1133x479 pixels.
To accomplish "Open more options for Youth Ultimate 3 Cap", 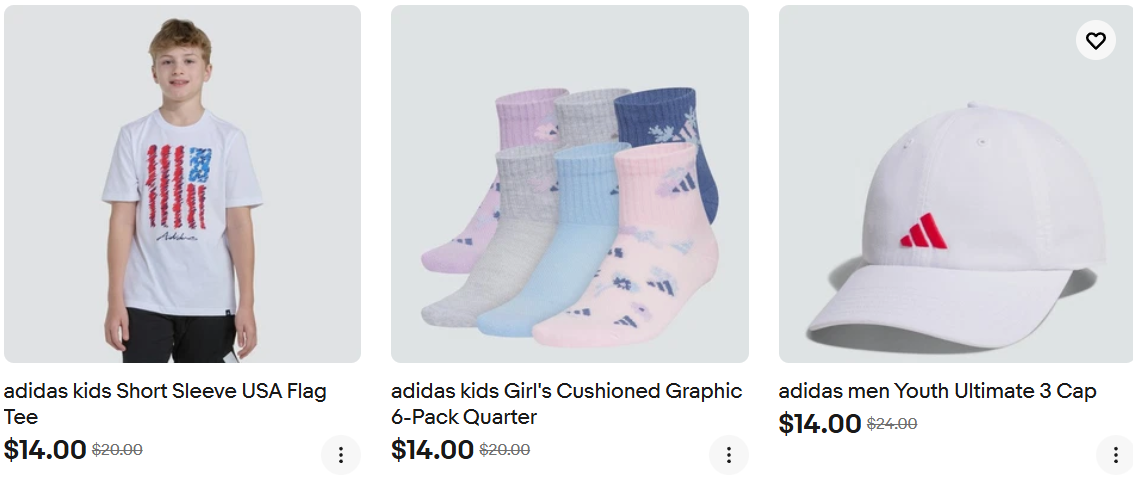I will pyautogui.click(x=1116, y=455).
